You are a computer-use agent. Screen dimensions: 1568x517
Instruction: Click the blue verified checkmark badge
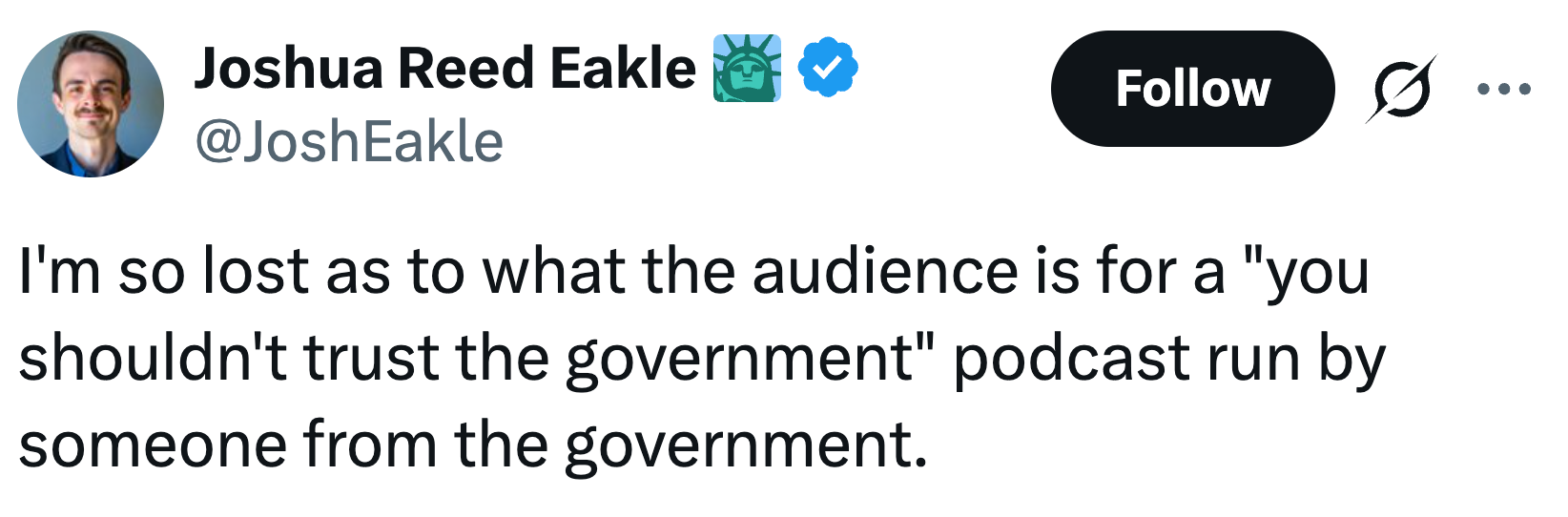828,68
